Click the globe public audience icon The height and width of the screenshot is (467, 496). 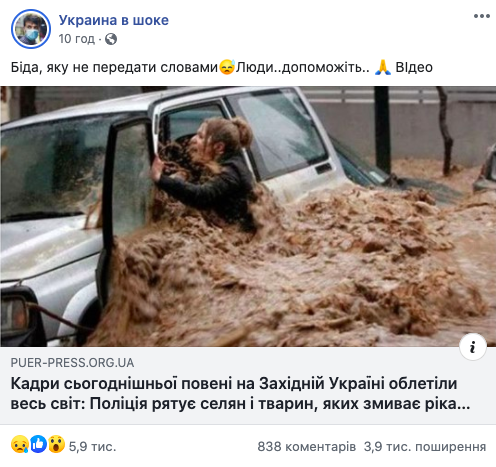coord(111,39)
